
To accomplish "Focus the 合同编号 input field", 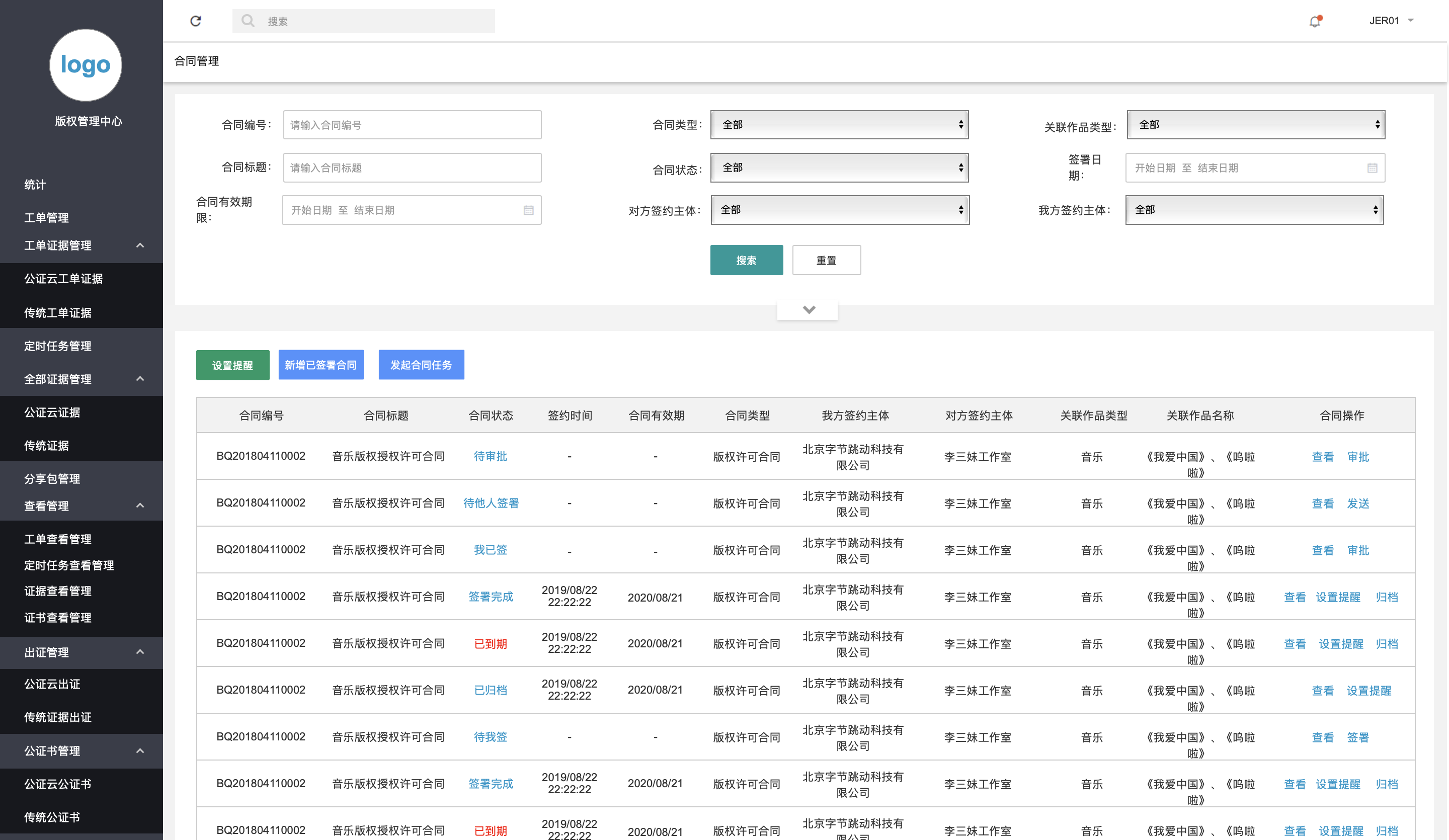I will click(412, 125).
